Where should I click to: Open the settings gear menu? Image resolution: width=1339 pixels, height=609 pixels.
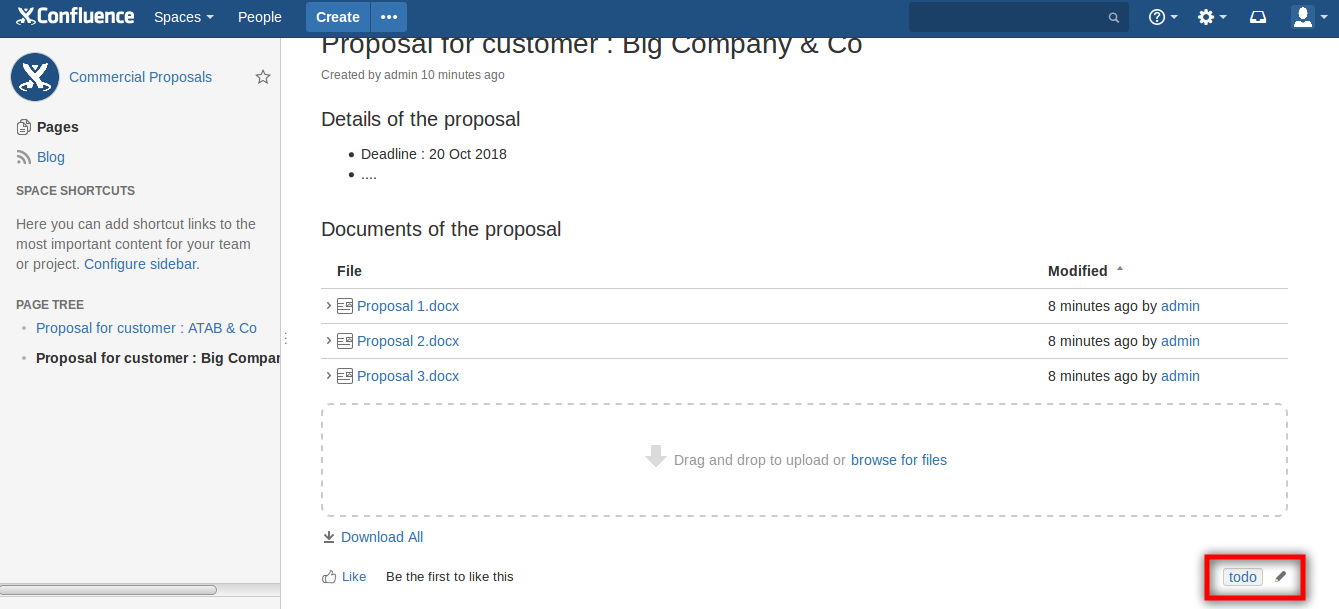tap(1211, 17)
